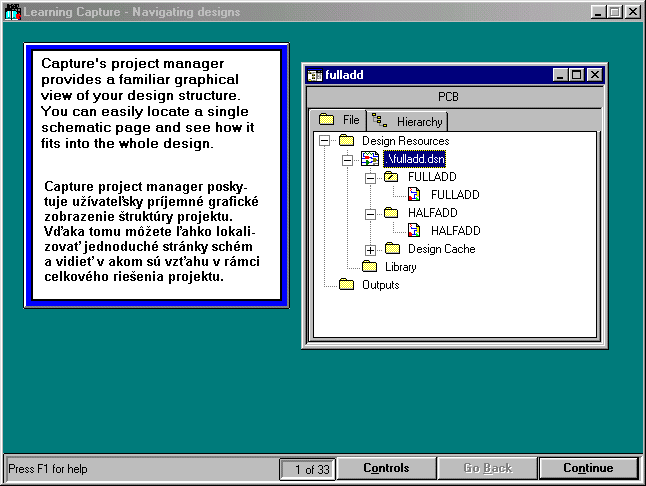Click the fulladd window title bar icon
Viewport: 646px width, 486px height.
click(314, 75)
